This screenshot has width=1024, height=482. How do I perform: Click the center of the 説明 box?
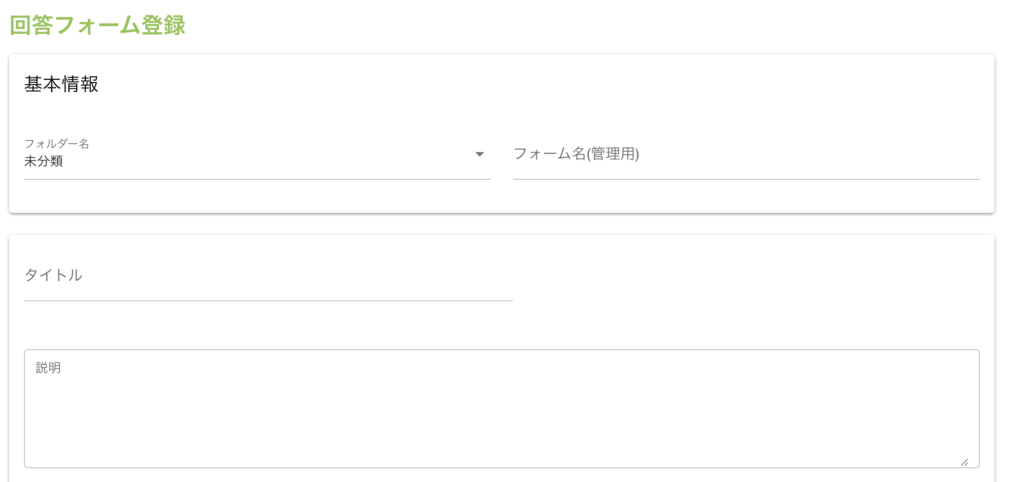coord(501,408)
